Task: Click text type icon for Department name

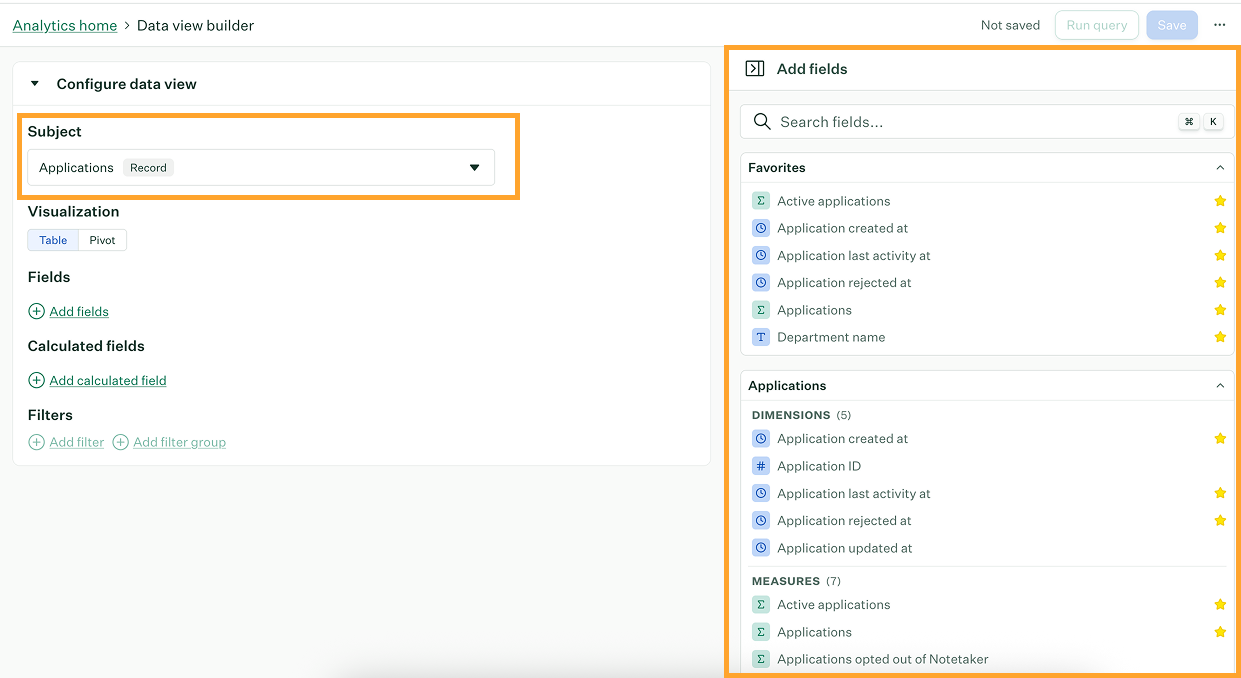Action: pos(761,337)
